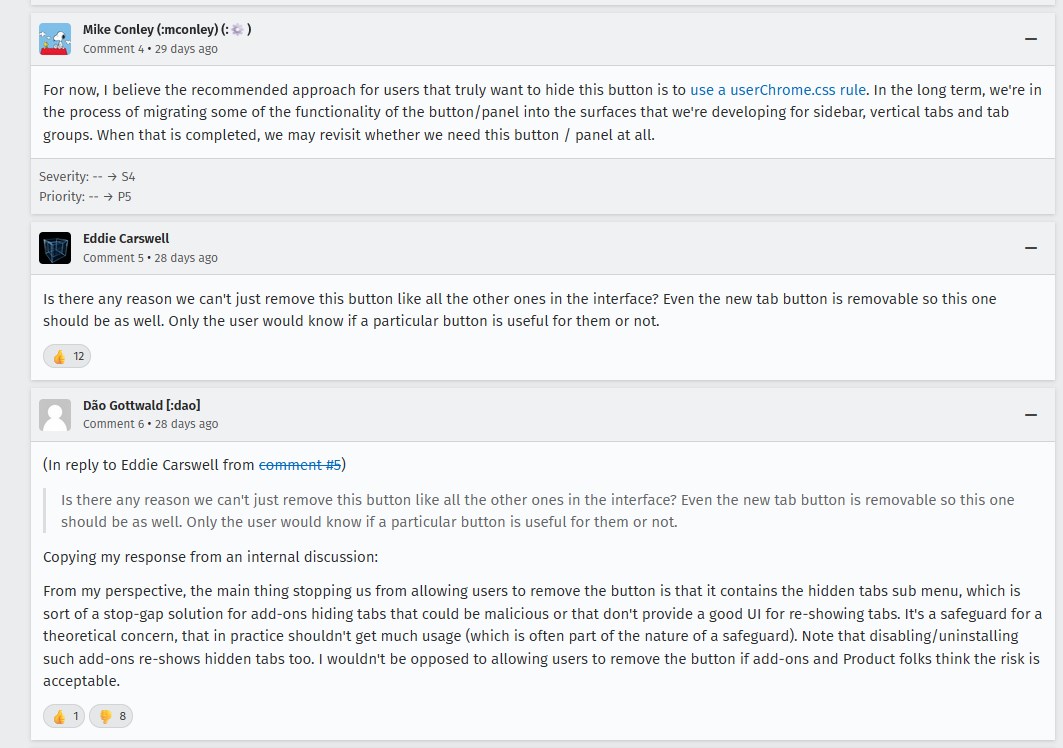Collapse Mike Conley's Comment 4
This screenshot has height=748, width=1063.
(1031, 39)
